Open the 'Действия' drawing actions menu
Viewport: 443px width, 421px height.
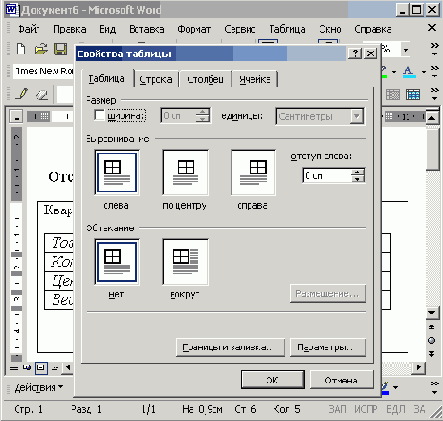[39, 388]
